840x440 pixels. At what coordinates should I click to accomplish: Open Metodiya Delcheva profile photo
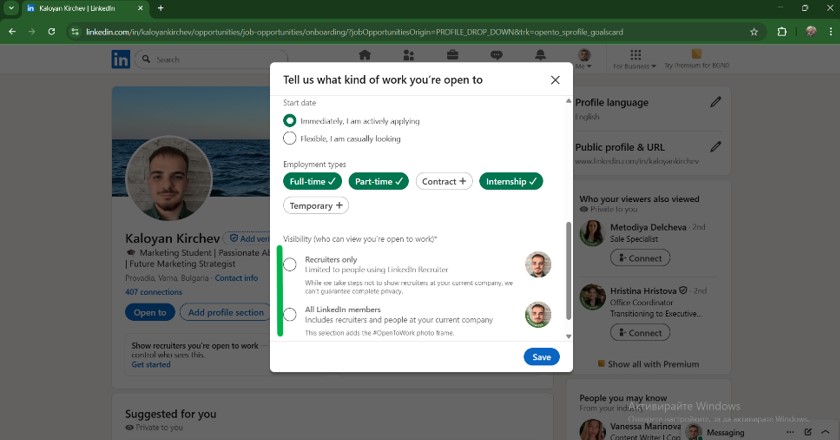point(592,233)
